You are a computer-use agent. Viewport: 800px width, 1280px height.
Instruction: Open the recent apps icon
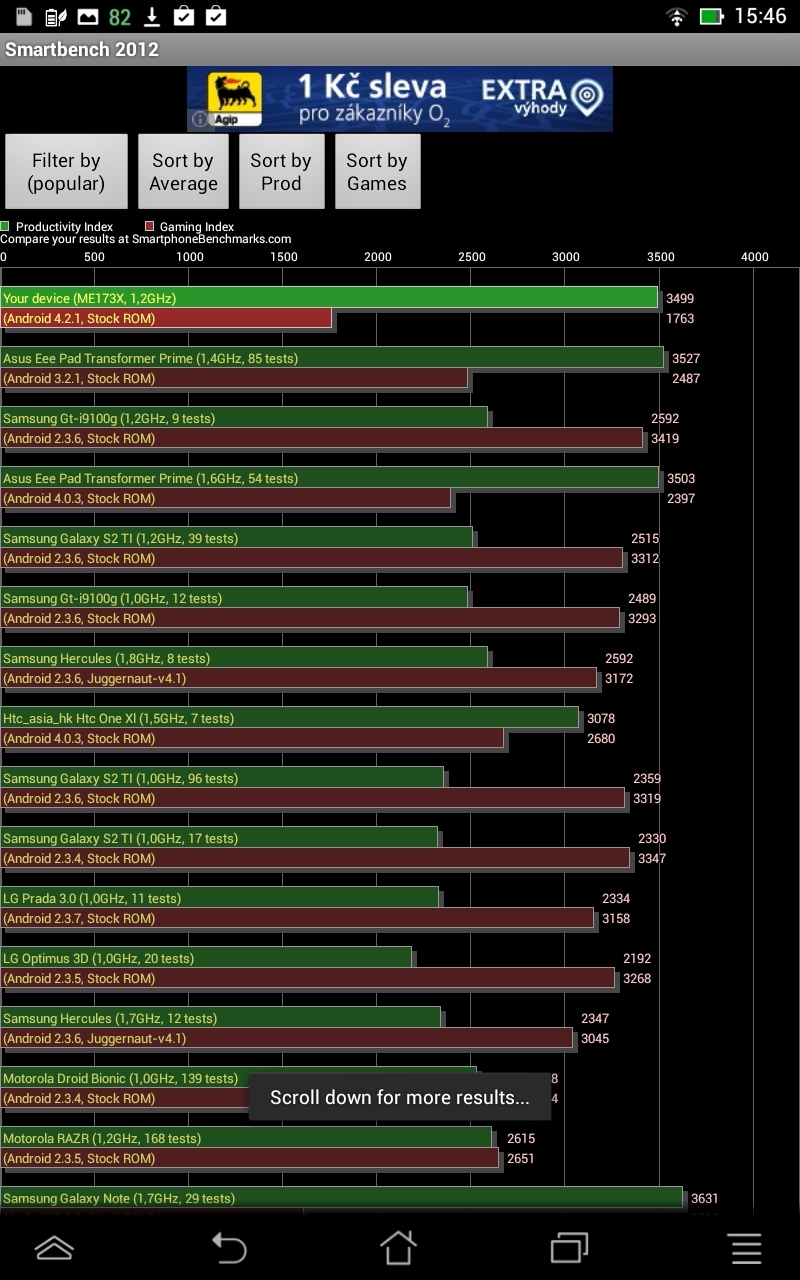tap(569, 1247)
